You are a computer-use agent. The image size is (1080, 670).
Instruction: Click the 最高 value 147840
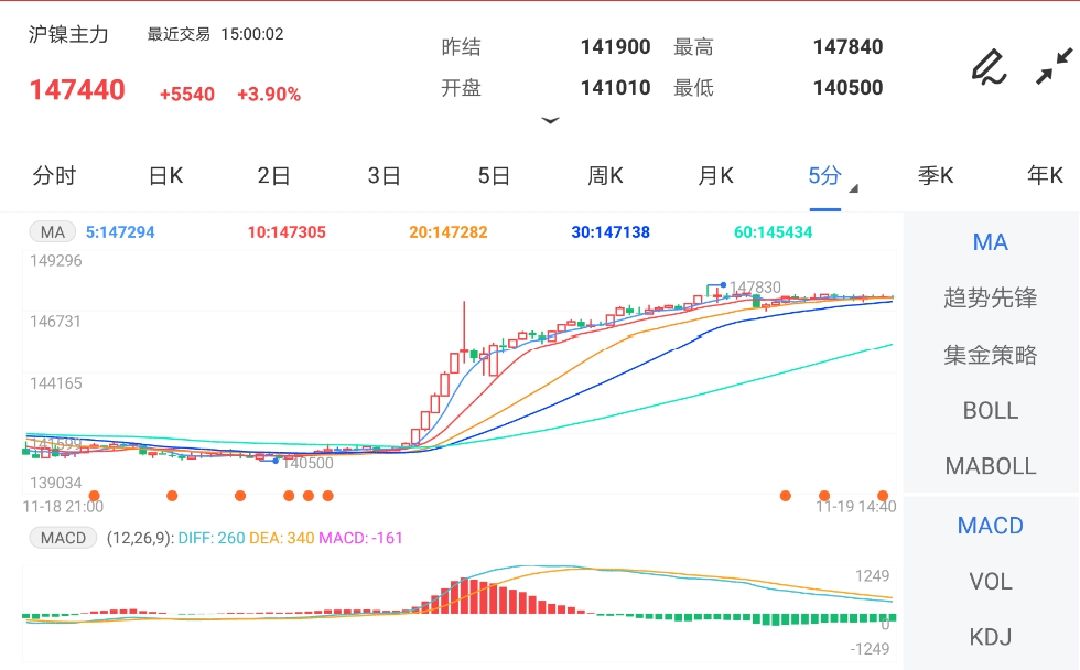pyautogui.click(x=848, y=47)
